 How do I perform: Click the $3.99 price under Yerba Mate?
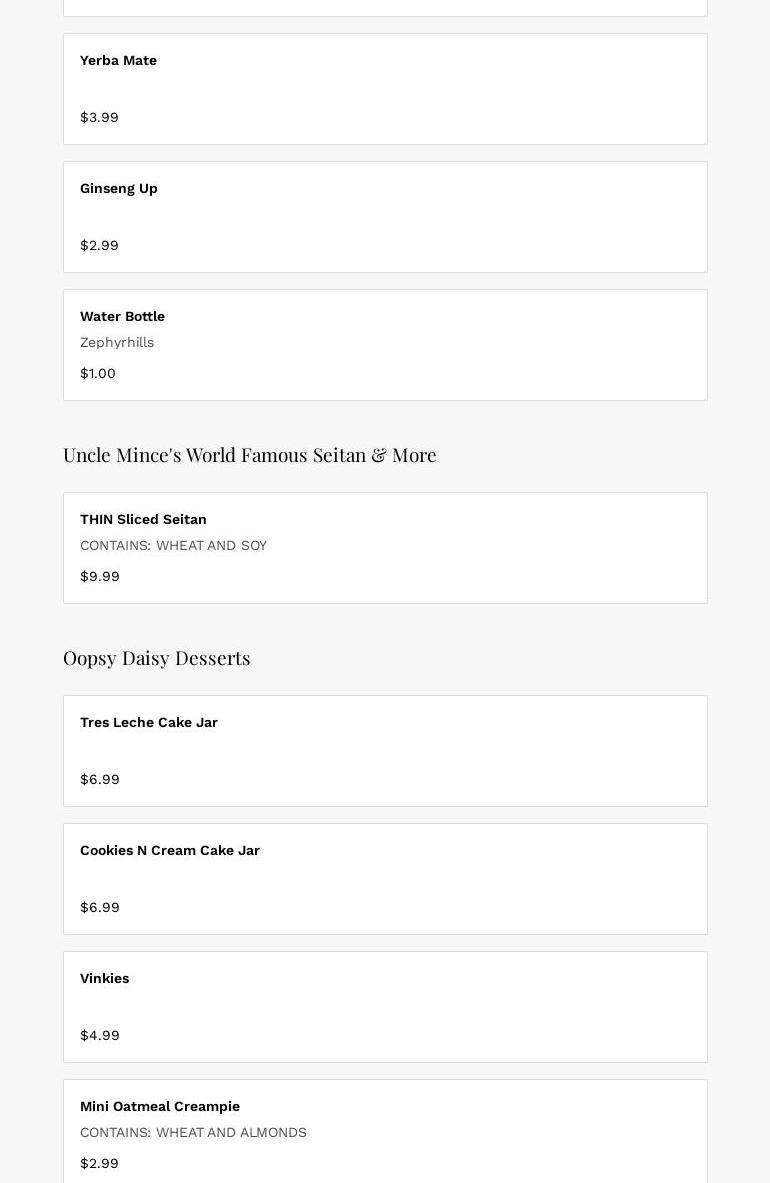coord(99,118)
